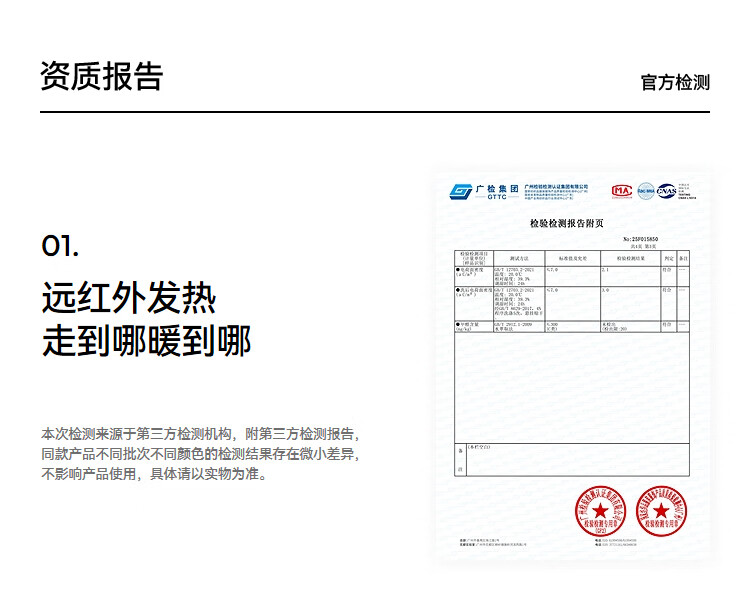
Task: Click the 远红外发热 headline
Action: 129,298
